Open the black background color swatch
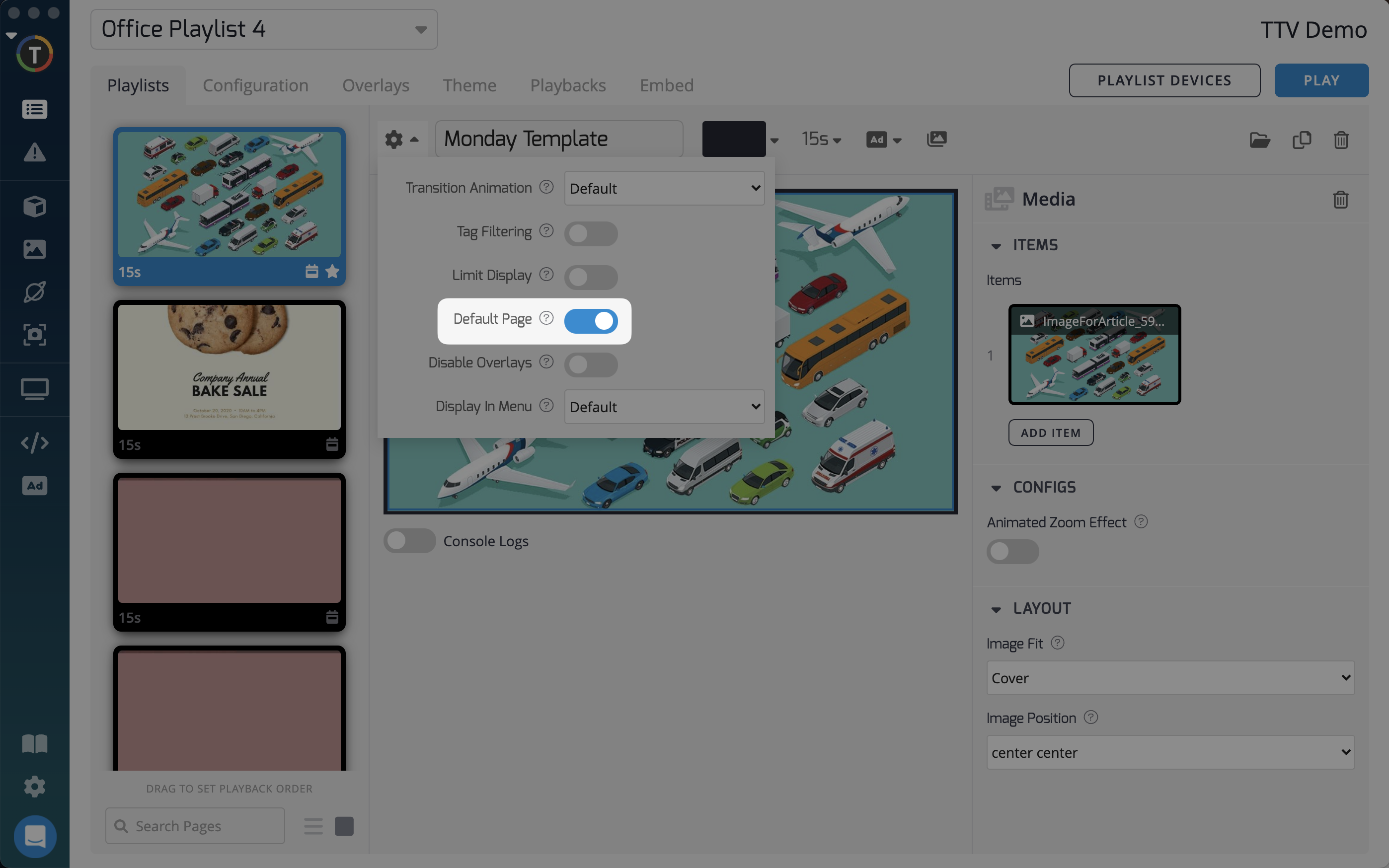The width and height of the screenshot is (1389, 868). 733,139
